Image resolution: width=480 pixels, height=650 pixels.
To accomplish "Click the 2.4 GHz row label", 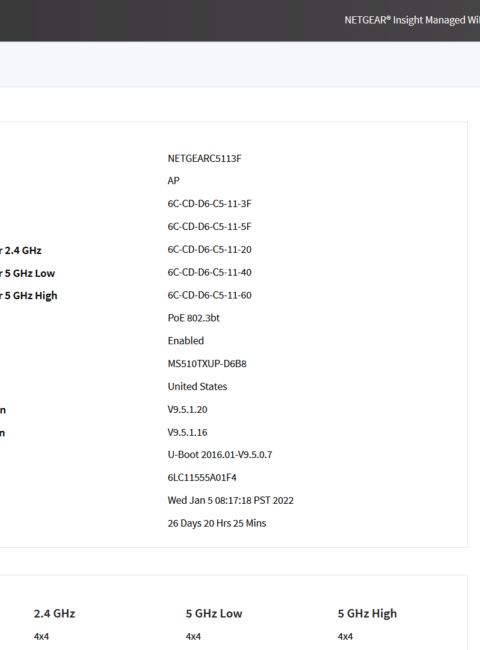I will 21,250.
